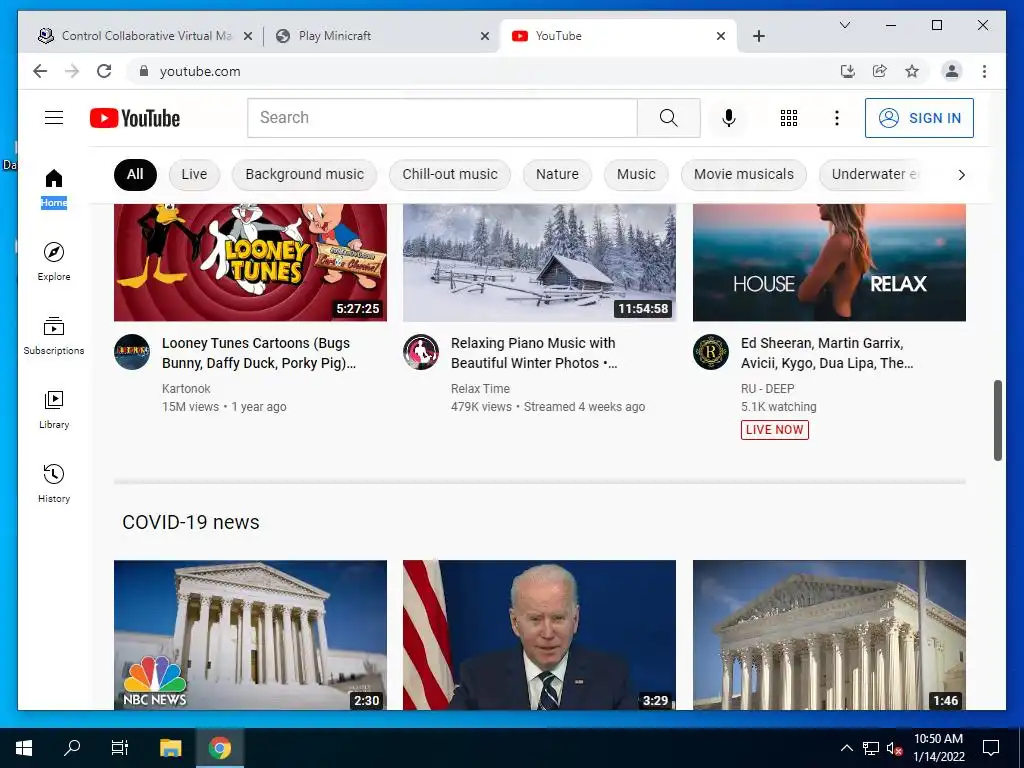Show more category chips with the arrow

[961, 174]
